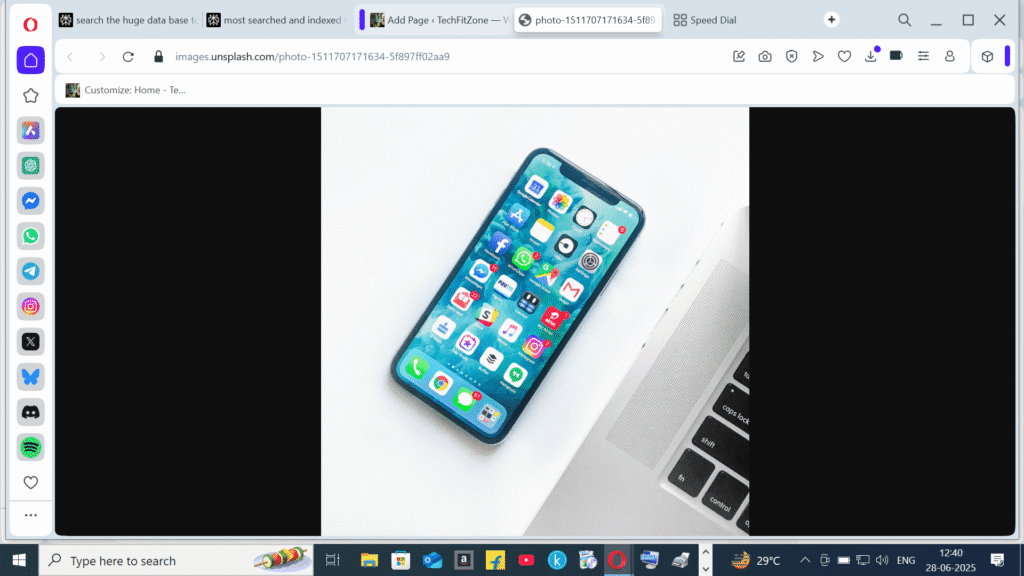The width and height of the screenshot is (1024, 576).
Task: Open Spotify player in sidebar
Action: pos(31,447)
